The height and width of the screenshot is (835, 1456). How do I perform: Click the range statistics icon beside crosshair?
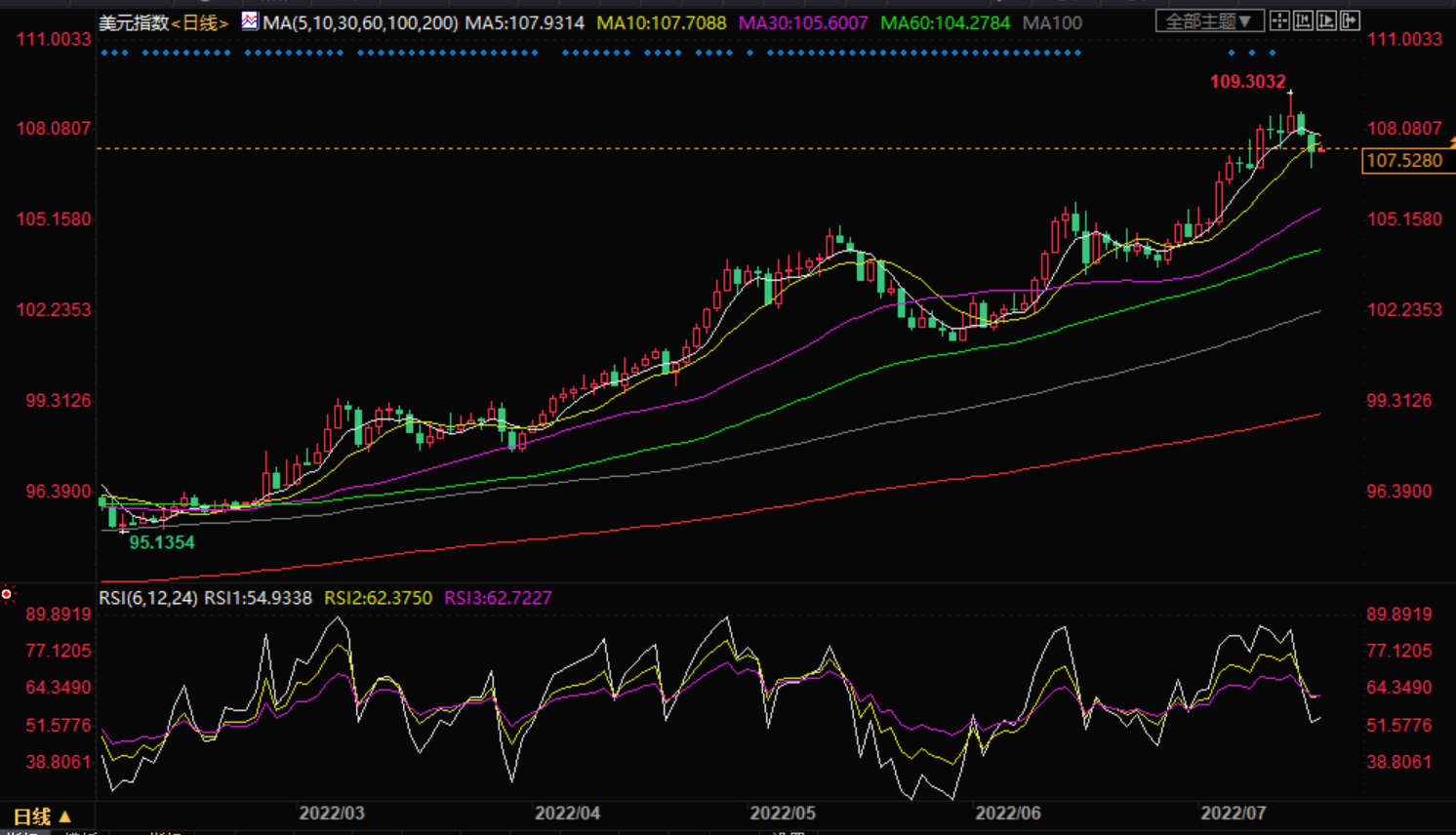[x=1303, y=20]
